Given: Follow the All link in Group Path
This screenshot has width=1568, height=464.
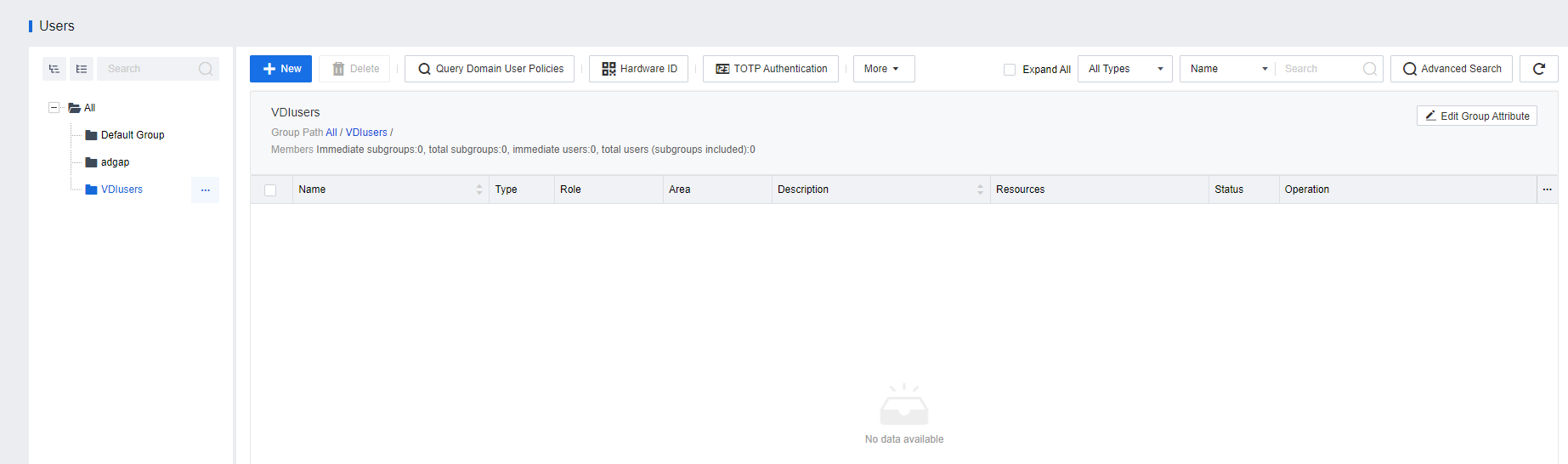Looking at the screenshot, I should coord(331,133).
